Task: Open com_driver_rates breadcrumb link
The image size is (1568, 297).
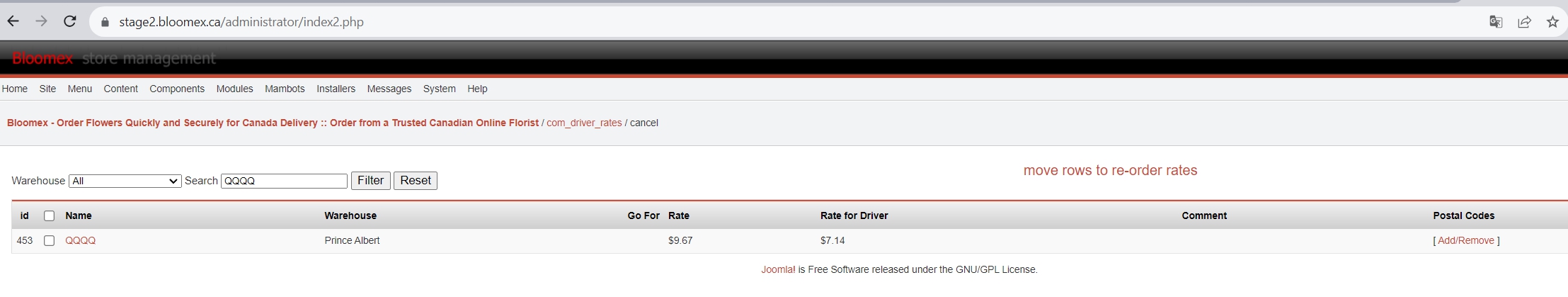Action: (x=584, y=123)
